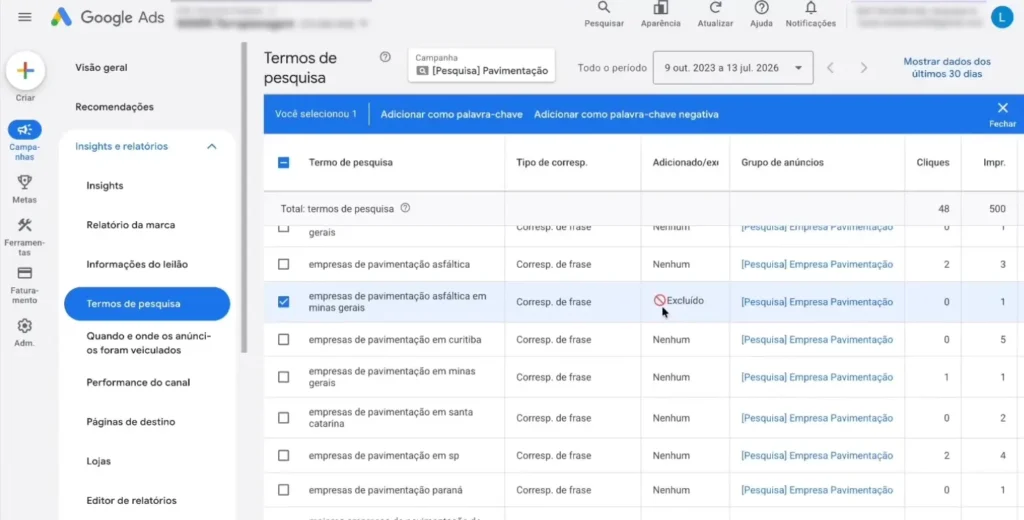Screen dimensions: 1024x520
Task: Go to previous date range arrow
Action: (831, 68)
